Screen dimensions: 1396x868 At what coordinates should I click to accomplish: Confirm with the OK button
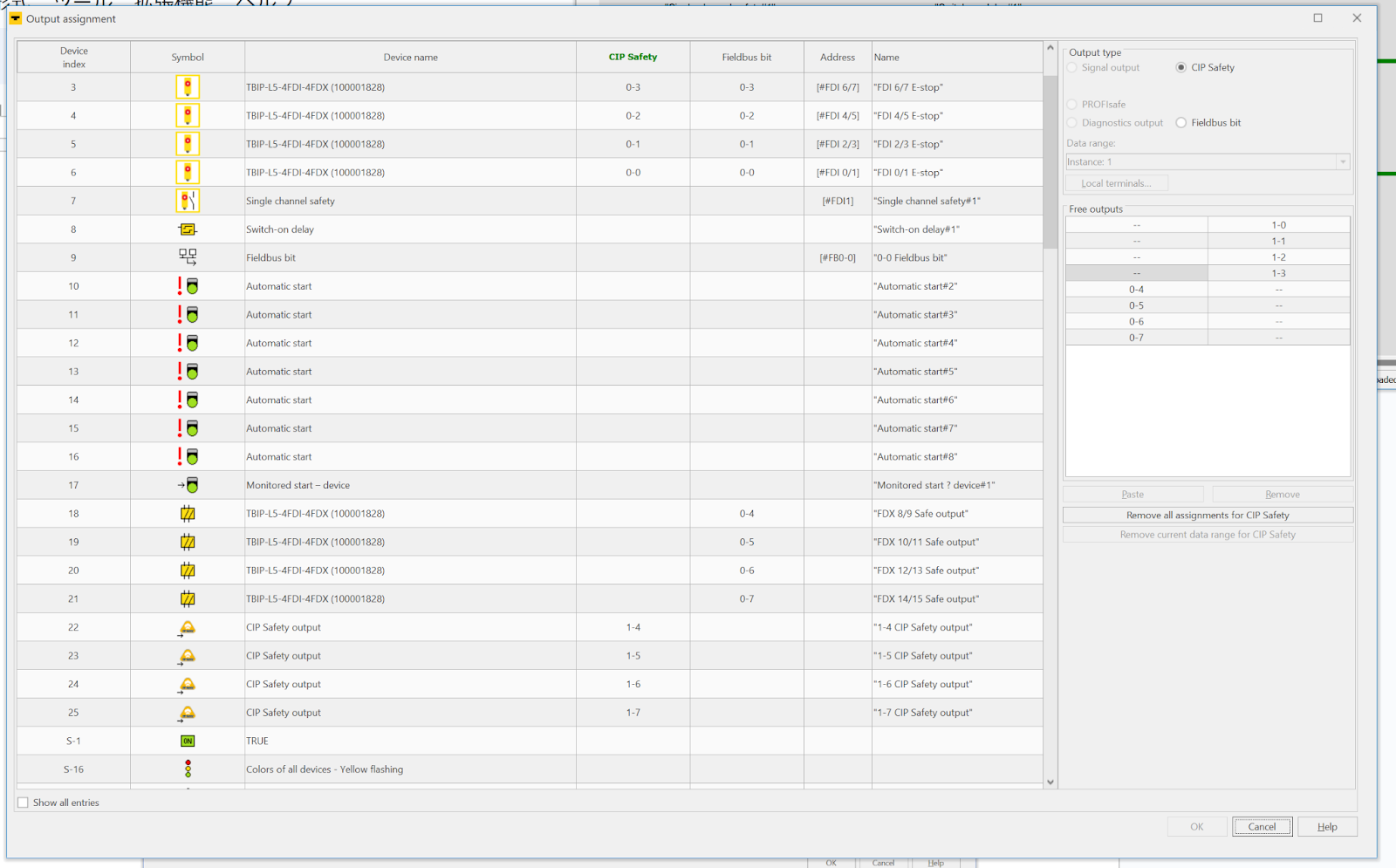1197,827
